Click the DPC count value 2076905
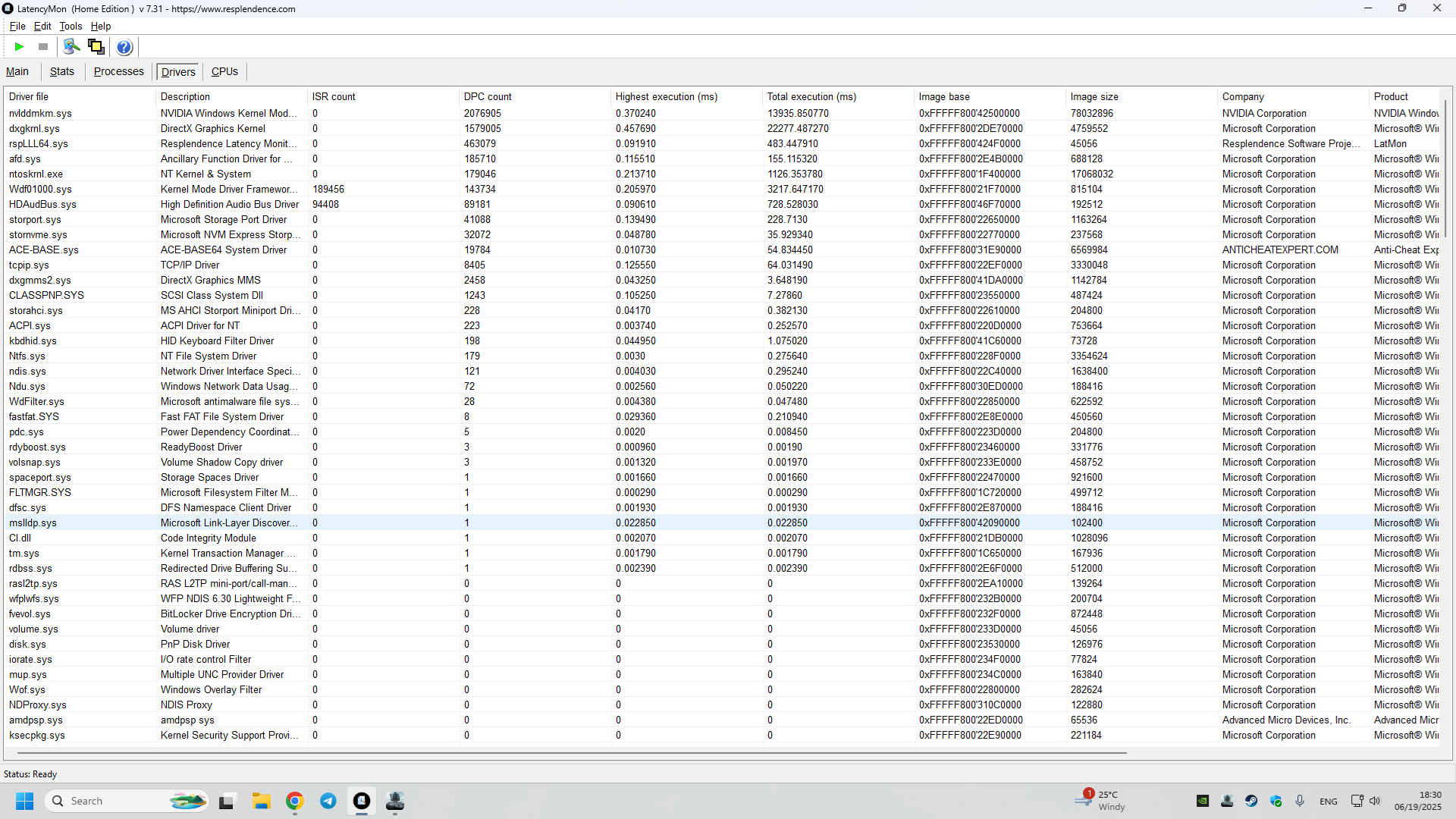This screenshot has height=819, width=1456. click(x=482, y=114)
